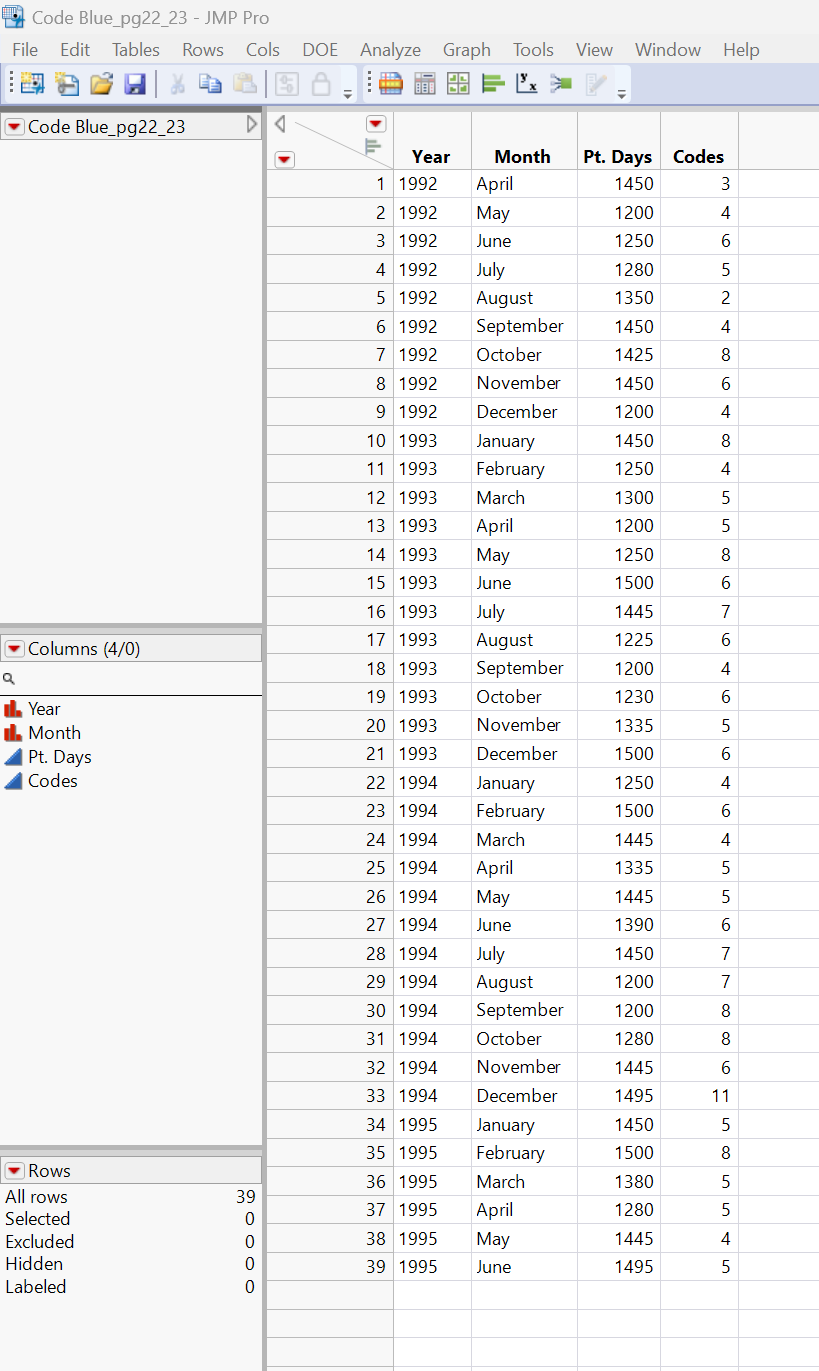819x1371 pixels.
Task: Open the Rows panel red triangle menu
Action: click(13, 1170)
